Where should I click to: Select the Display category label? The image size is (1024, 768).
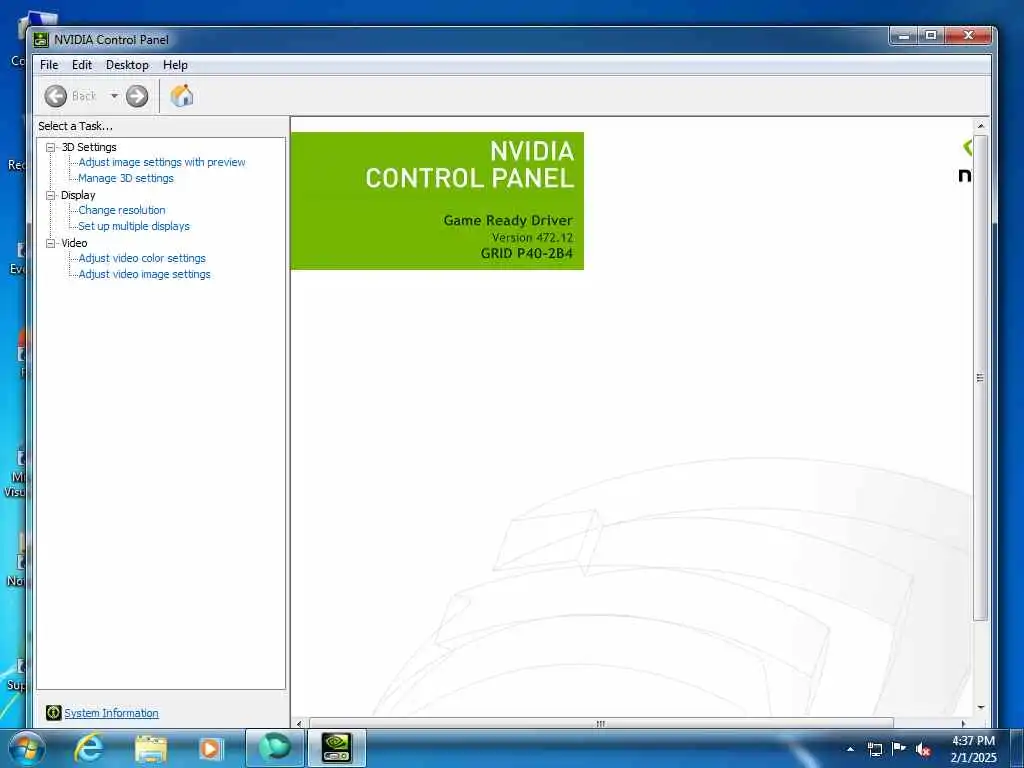[x=78, y=195]
